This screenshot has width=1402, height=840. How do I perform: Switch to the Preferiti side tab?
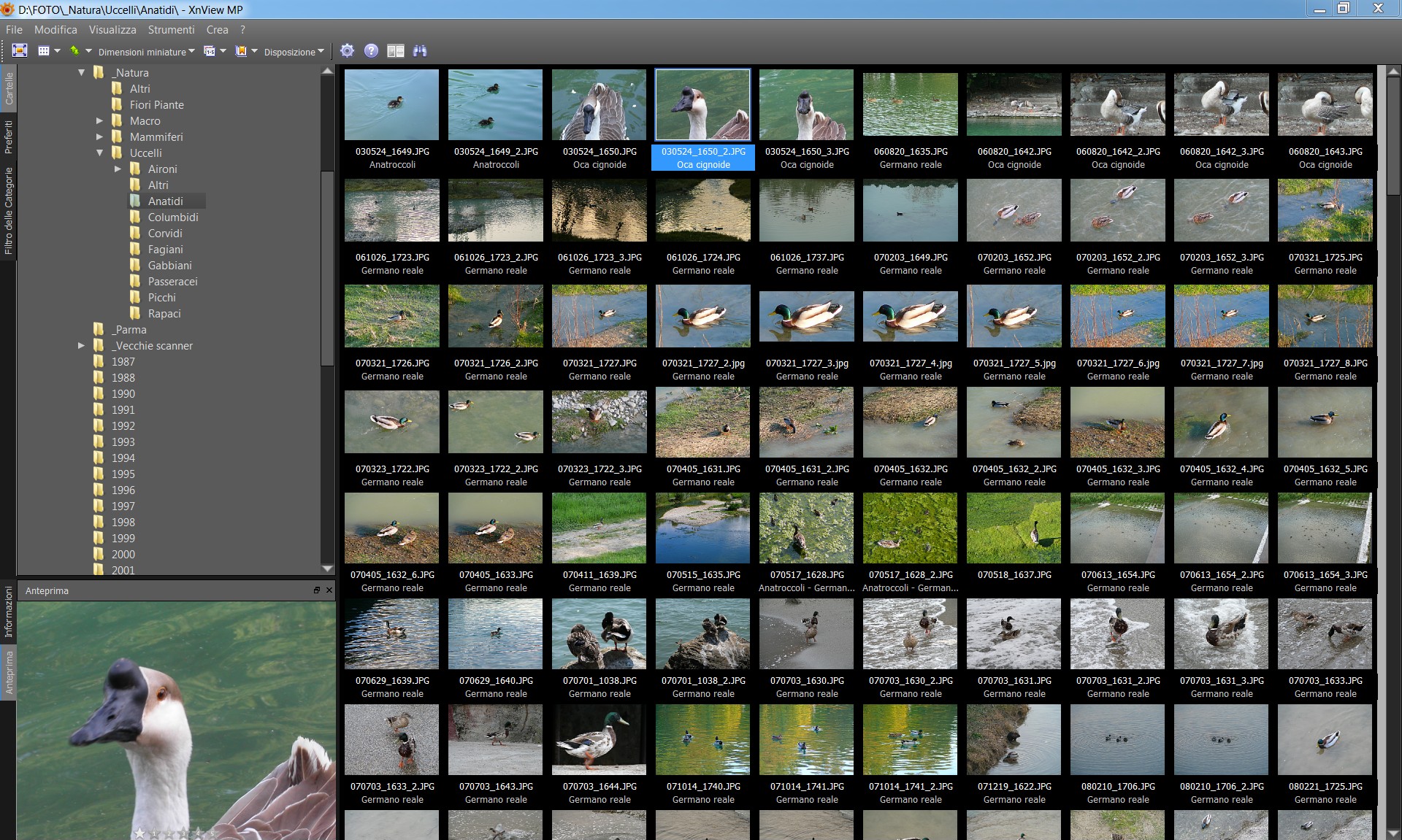pyautogui.click(x=8, y=136)
